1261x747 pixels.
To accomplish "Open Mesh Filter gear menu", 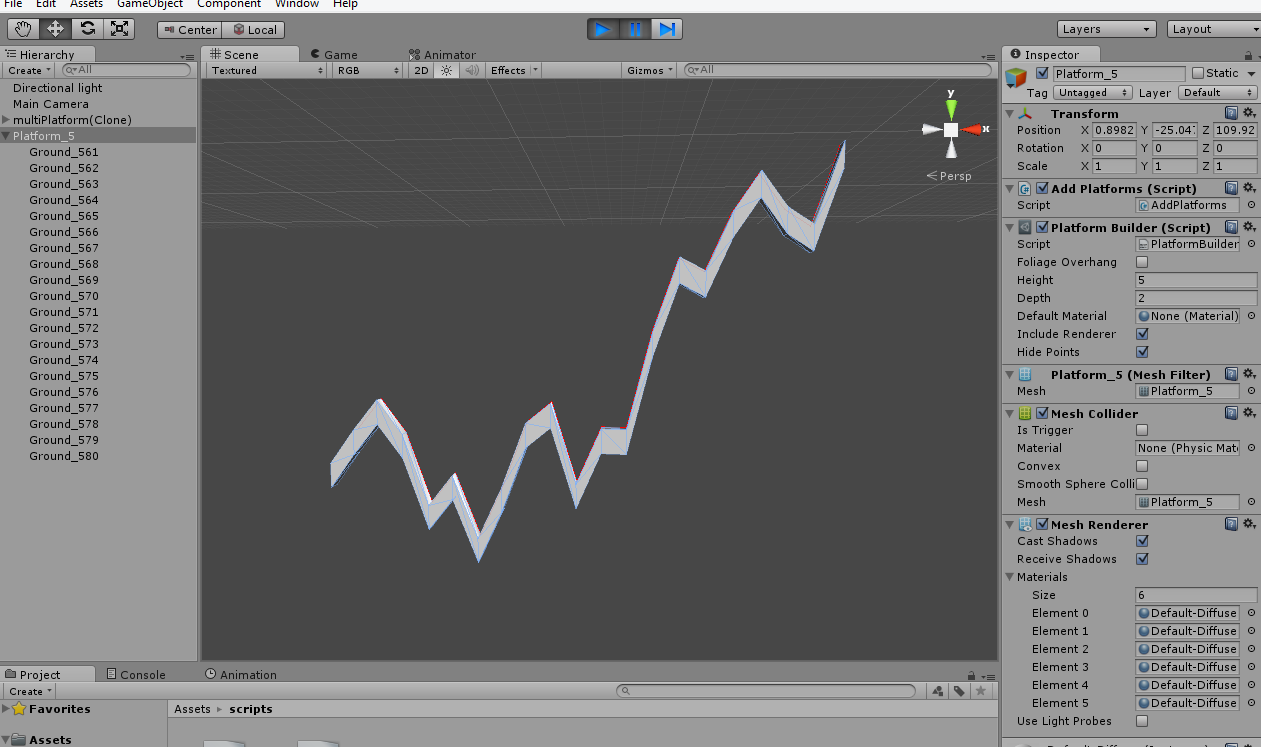I will click(x=1249, y=374).
